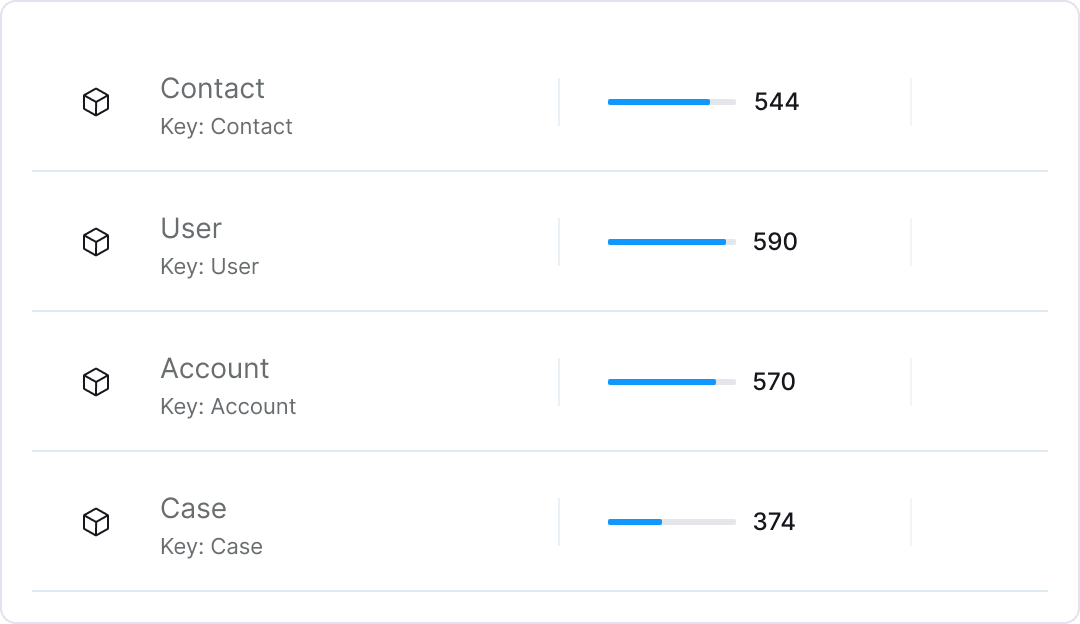Click the cube icon beside Case

click(x=95, y=522)
